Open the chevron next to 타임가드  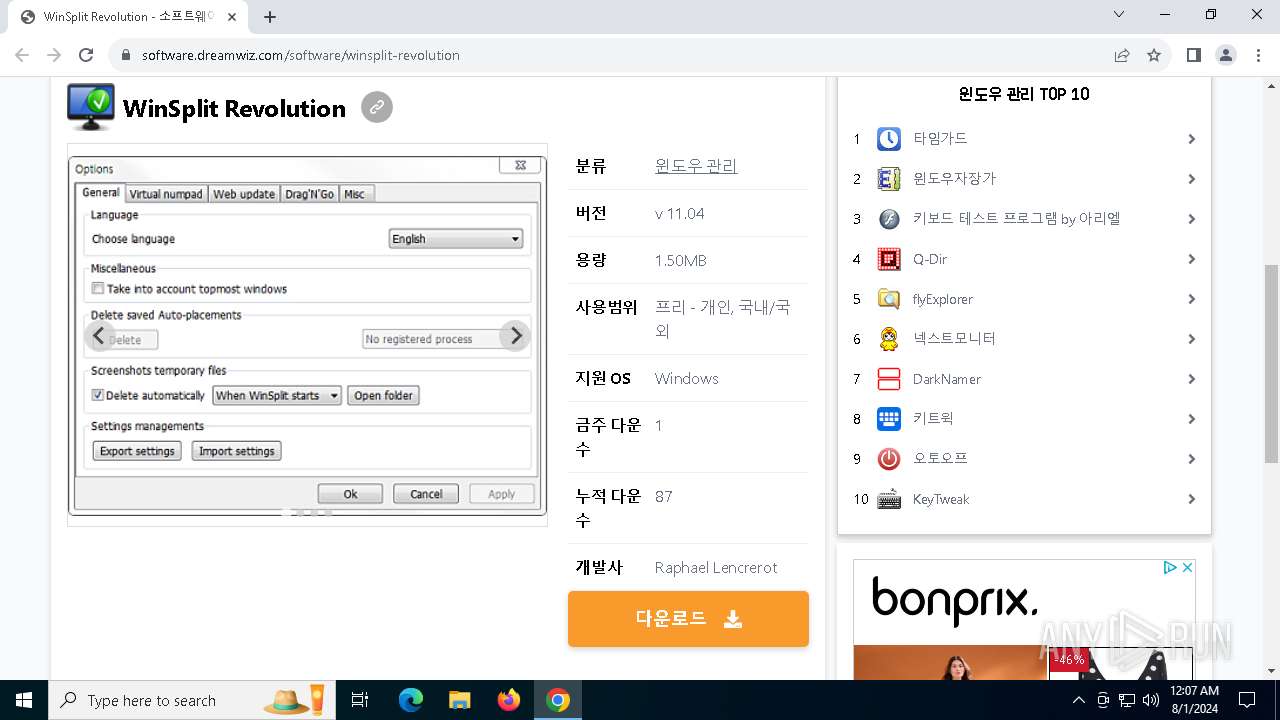(1191, 139)
